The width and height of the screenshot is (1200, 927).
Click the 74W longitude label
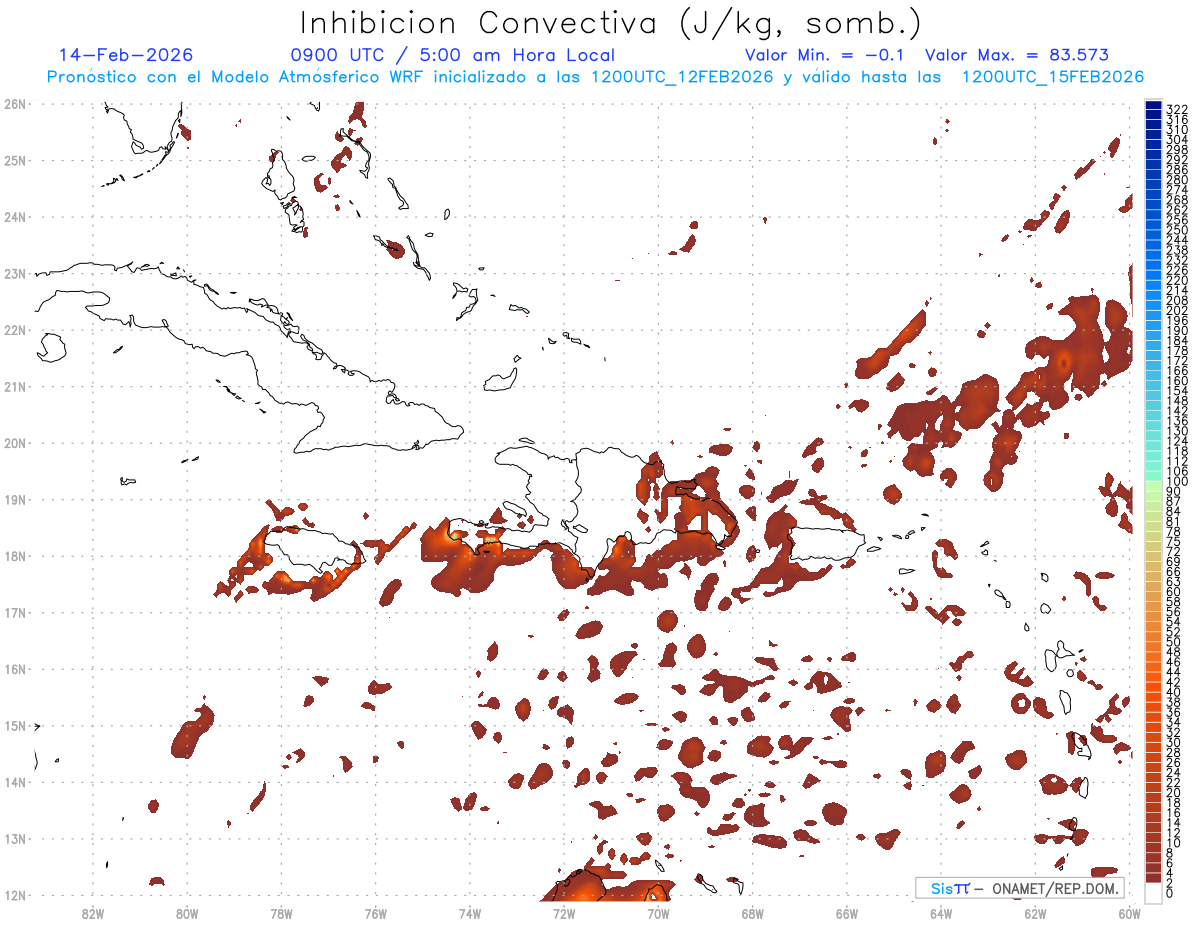coord(469,912)
